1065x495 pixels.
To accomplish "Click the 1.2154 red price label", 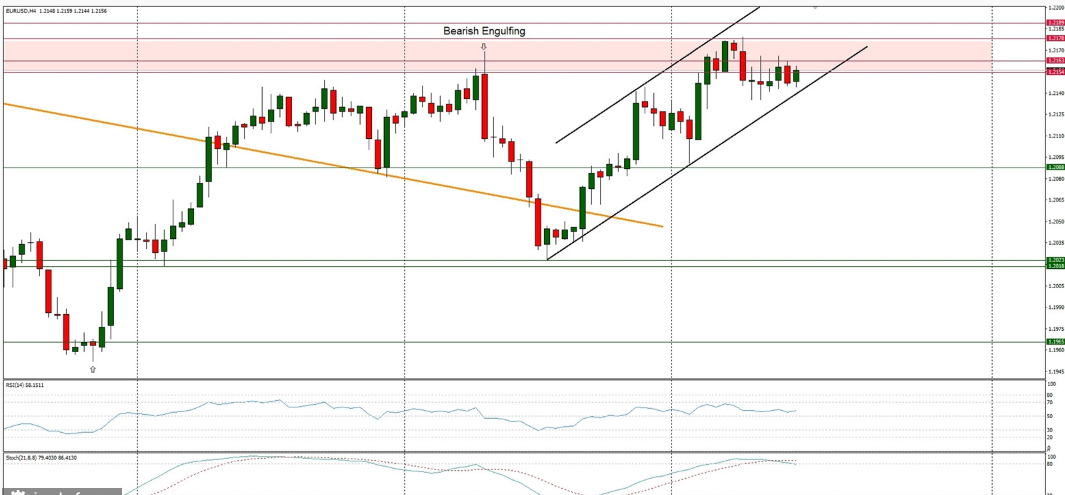I will click(x=1054, y=72).
